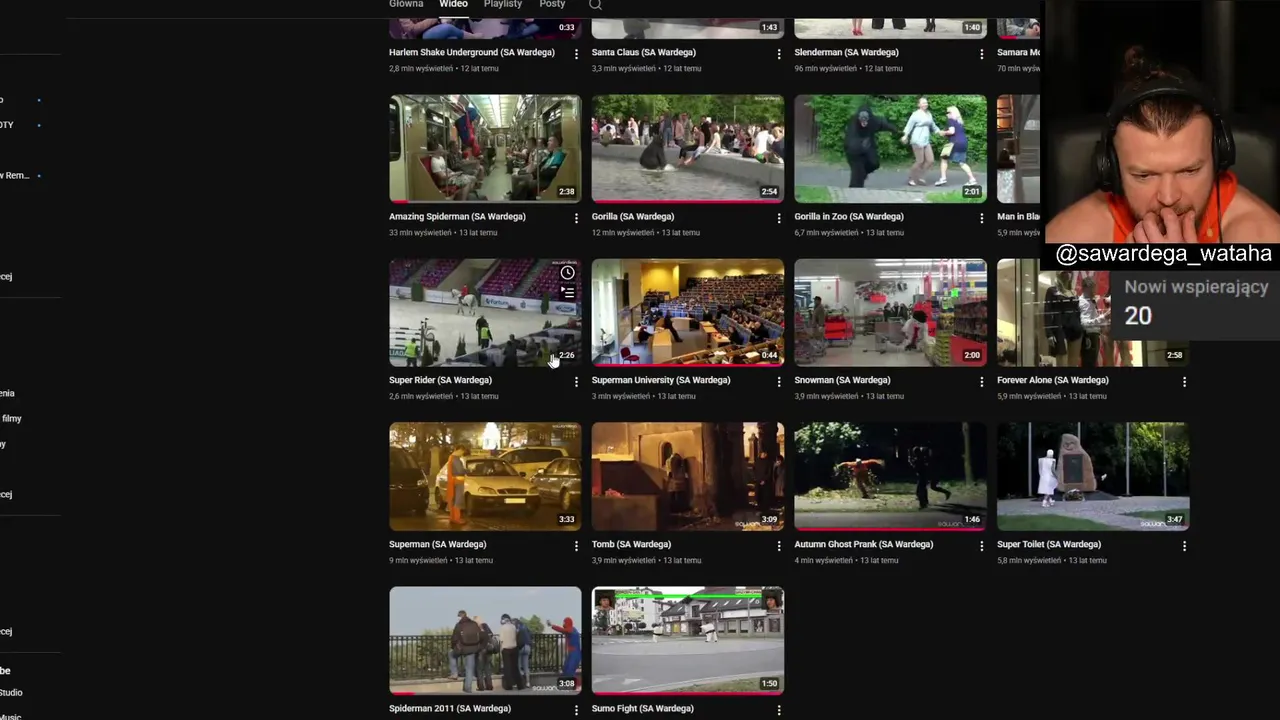Open Sumo Fight title link
Viewport: 1280px width, 720px height.
[642, 708]
